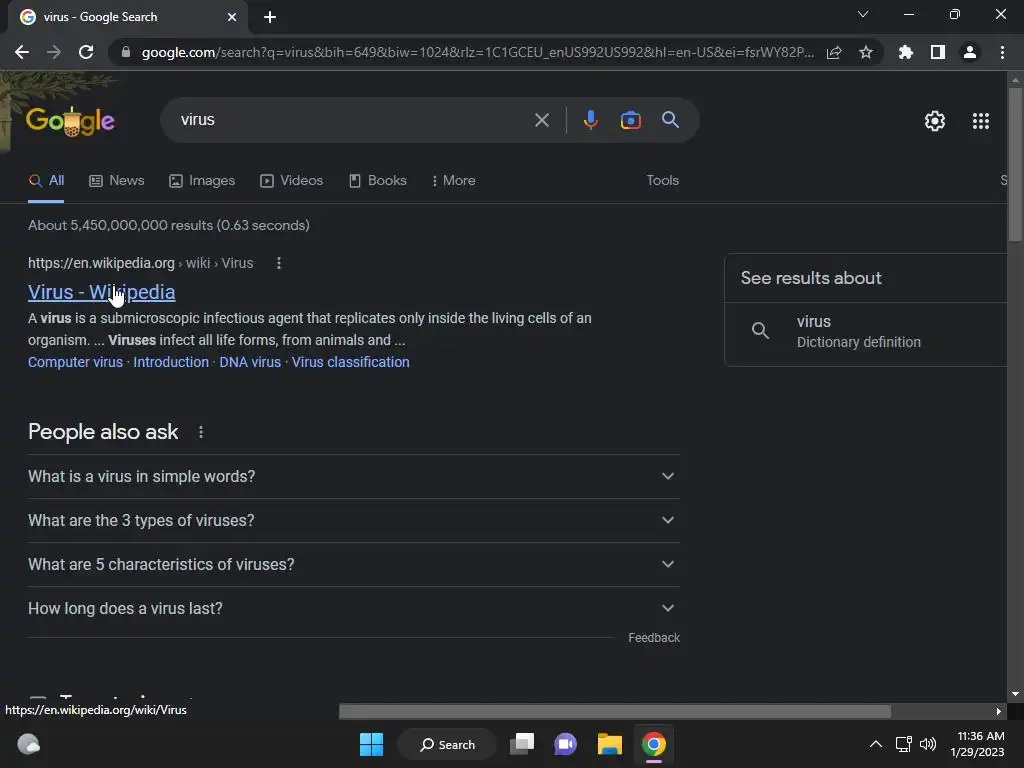This screenshot has width=1024, height=768.
Task: Launch the Chat app from taskbar
Action: (566, 744)
